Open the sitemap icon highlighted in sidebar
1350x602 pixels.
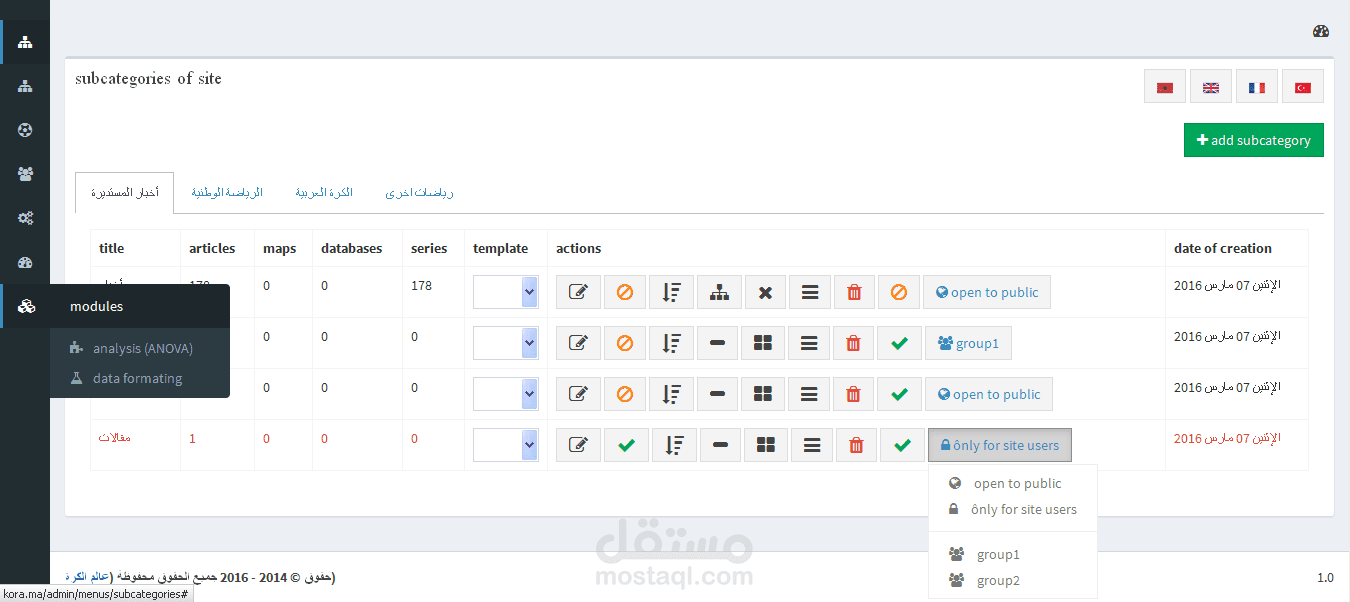click(x=25, y=42)
